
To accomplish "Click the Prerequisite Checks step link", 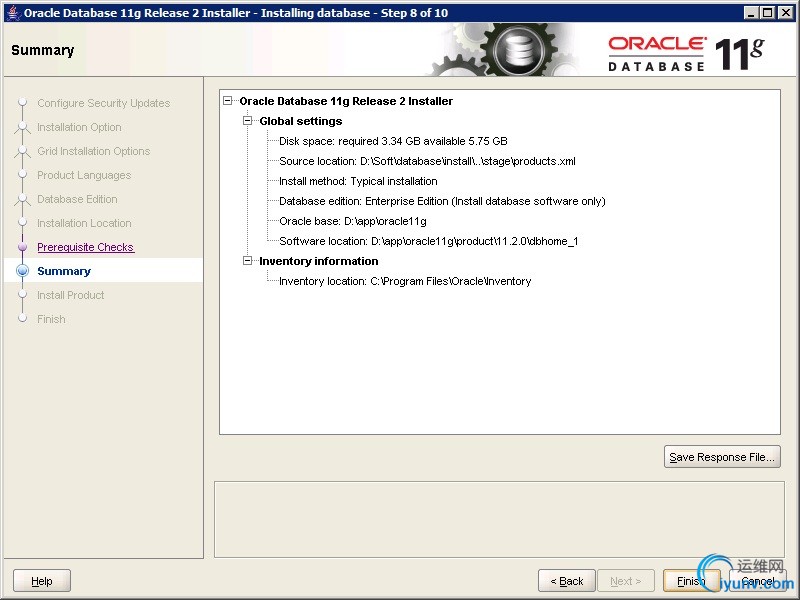I will tap(85, 247).
